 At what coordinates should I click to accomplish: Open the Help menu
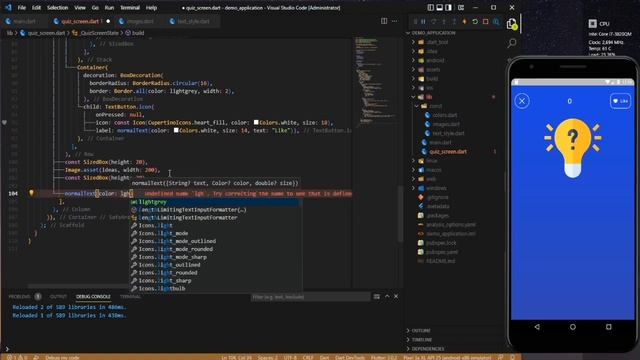pos(151,7)
